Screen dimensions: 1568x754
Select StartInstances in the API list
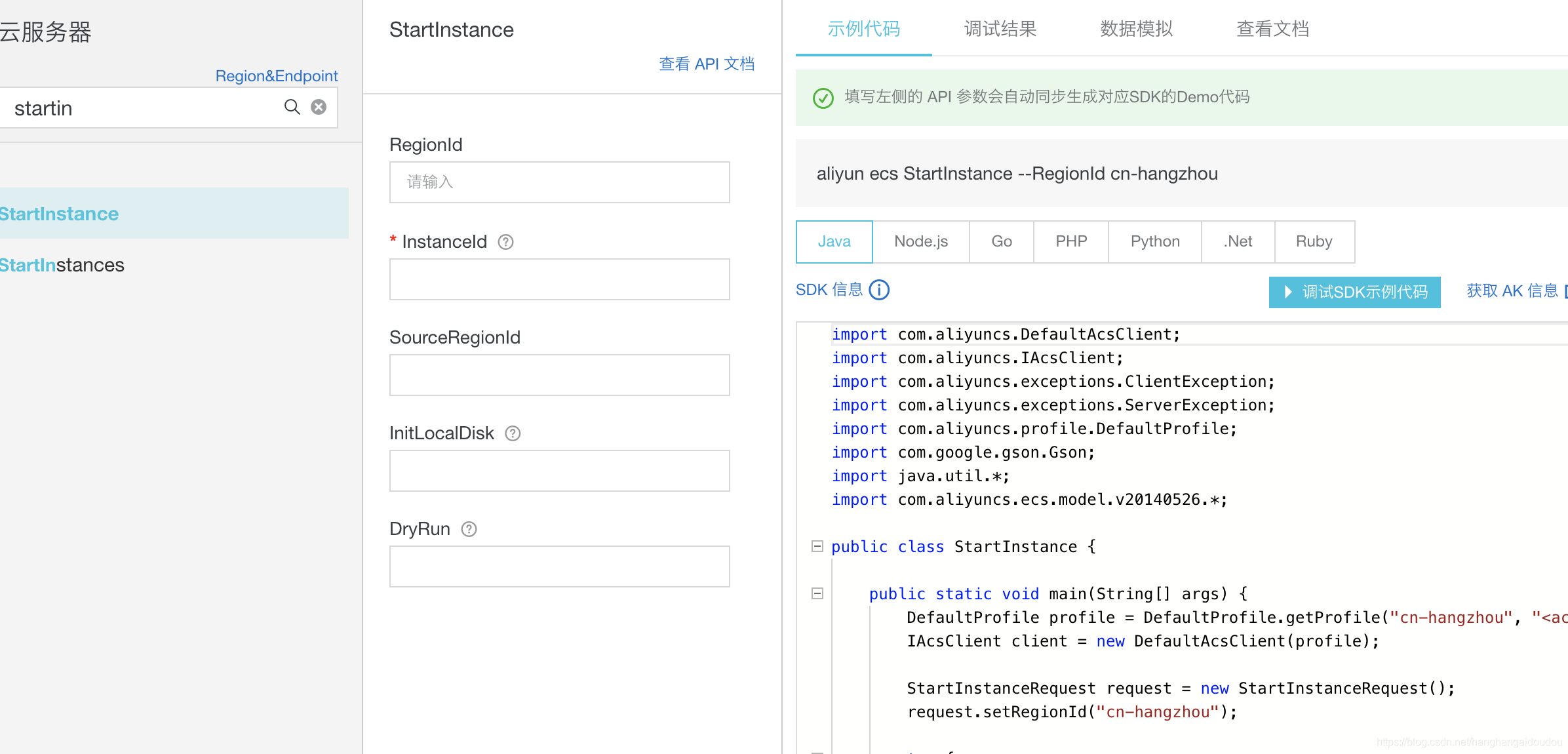62,265
